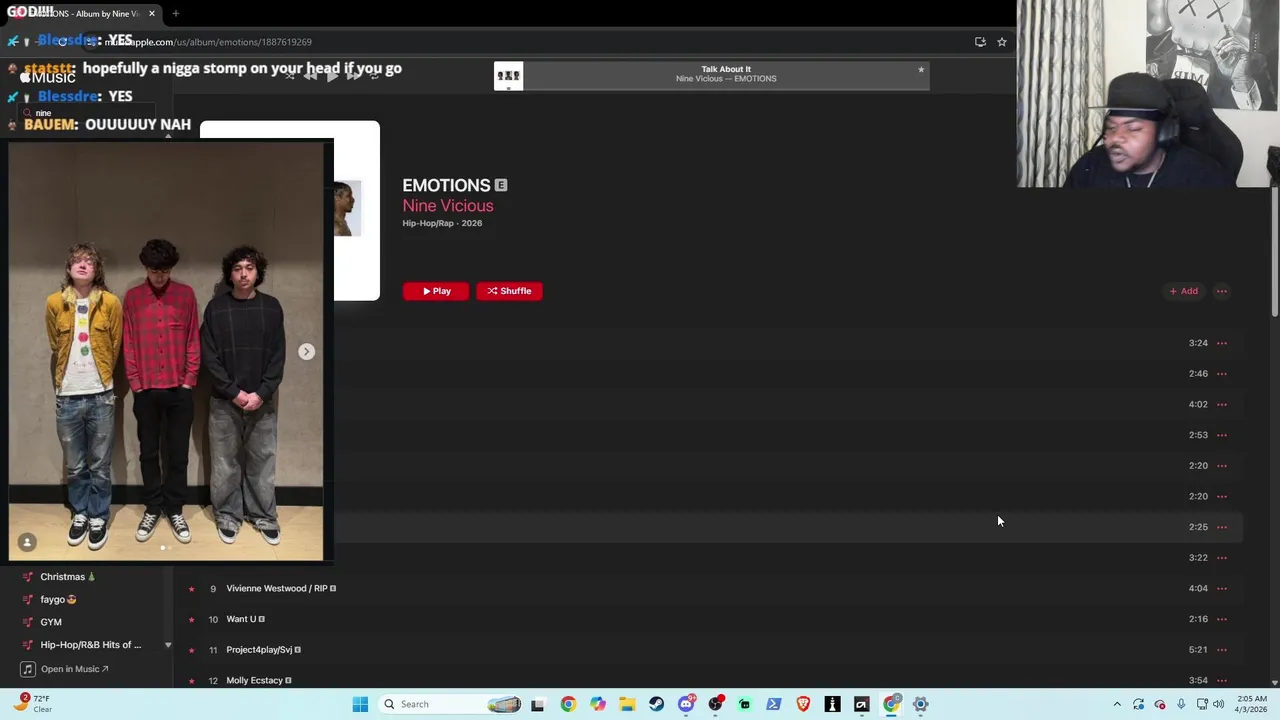Bookmark this page with star icon
Image resolution: width=1280 pixels, height=720 pixels.
tap(1001, 42)
